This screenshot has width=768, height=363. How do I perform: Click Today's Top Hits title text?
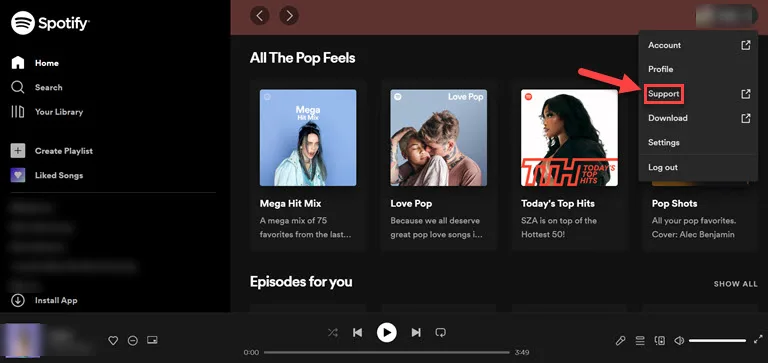(x=557, y=203)
